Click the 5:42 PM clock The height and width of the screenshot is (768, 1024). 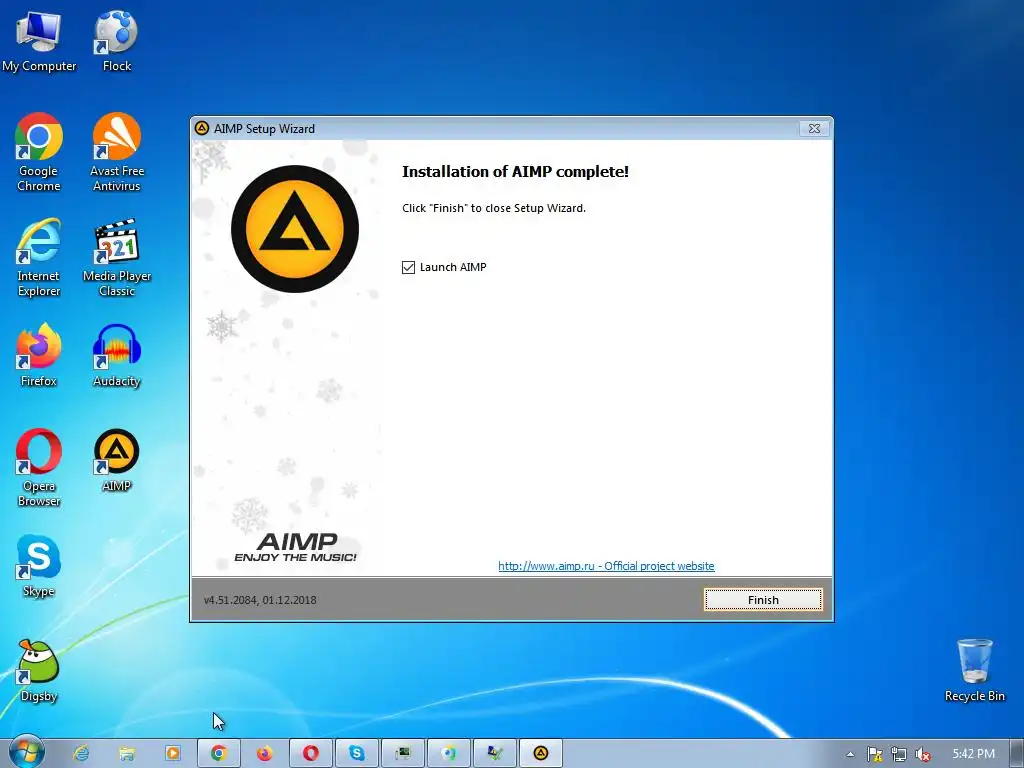973,754
